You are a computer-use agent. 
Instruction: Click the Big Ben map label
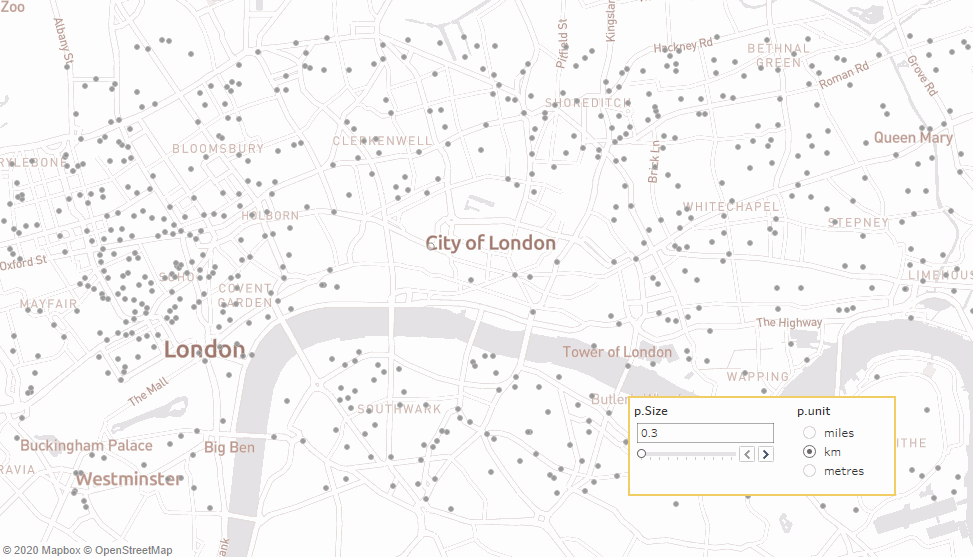click(x=229, y=447)
